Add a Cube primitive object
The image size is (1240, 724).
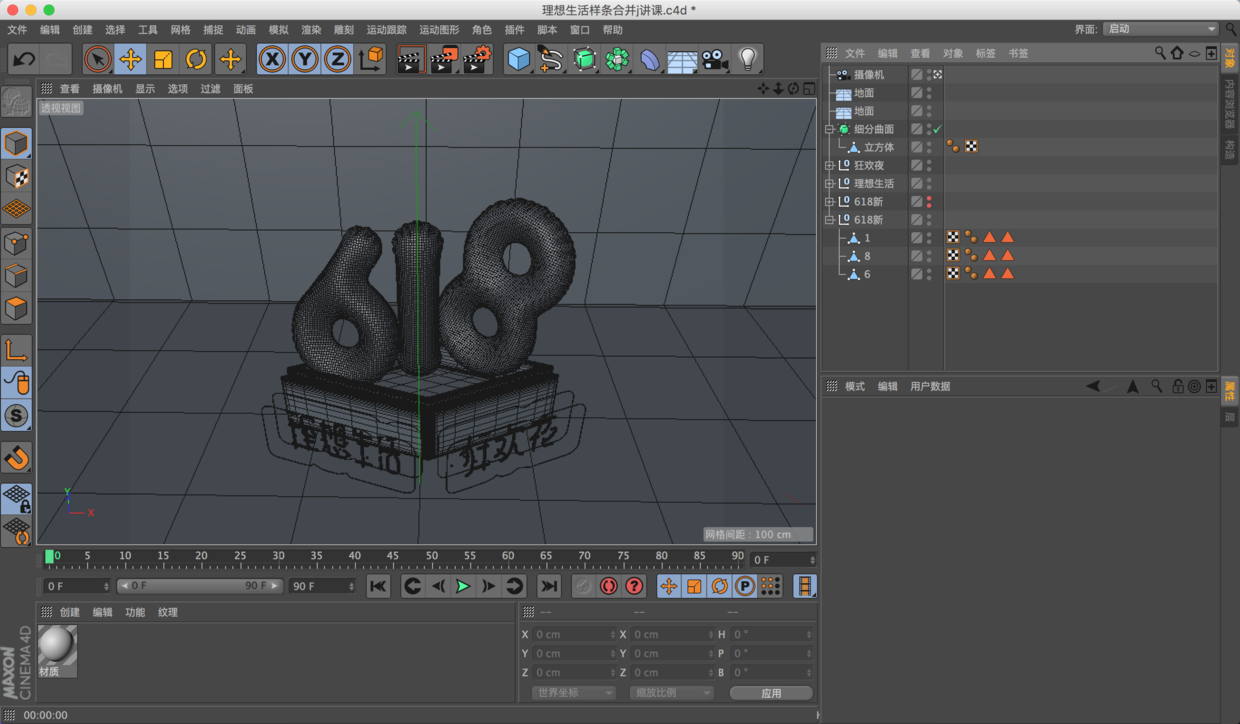pyautogui.click(x=518, y=59)
